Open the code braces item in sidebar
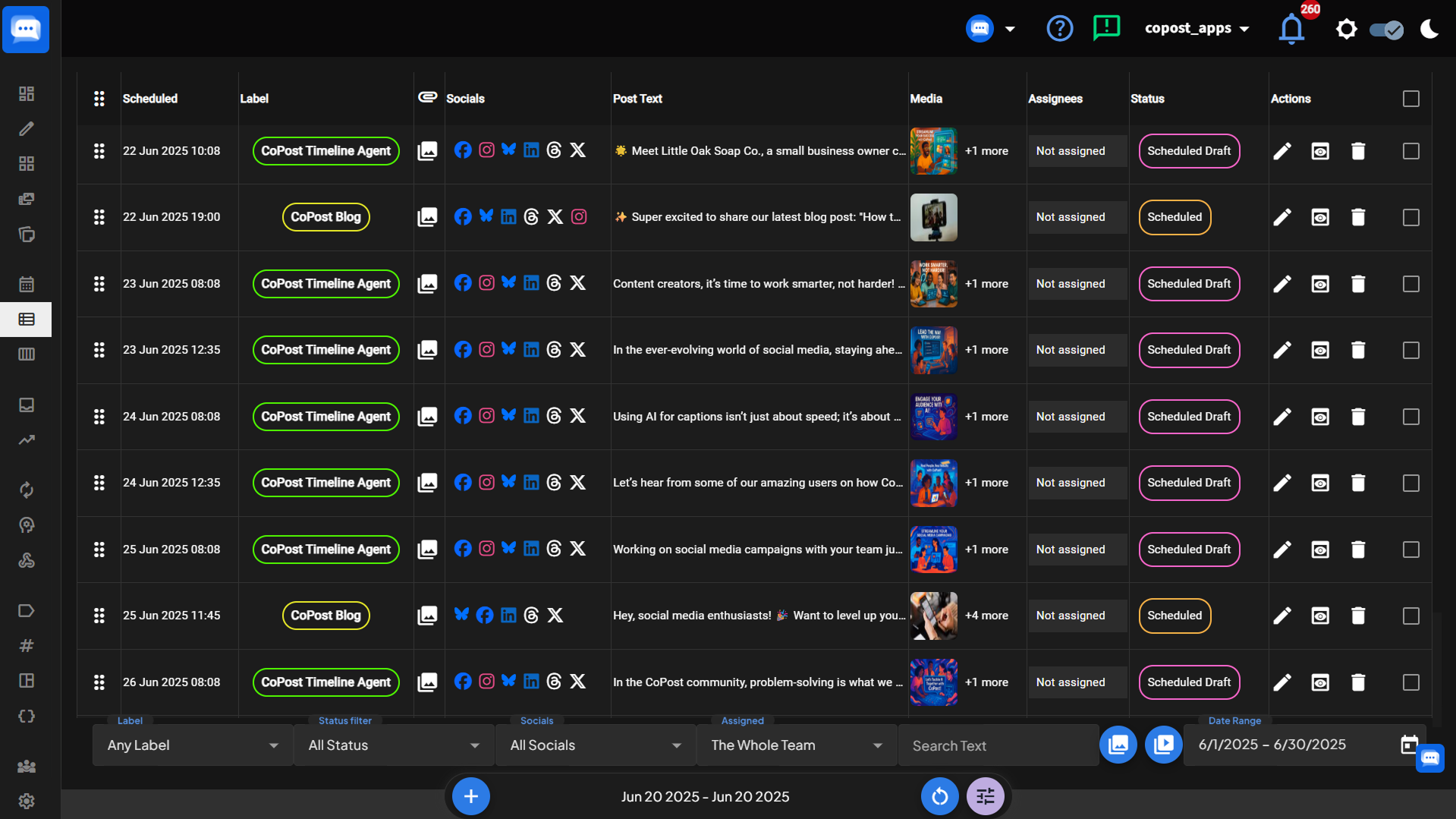 pyautogui.click(x=27, y=717)
